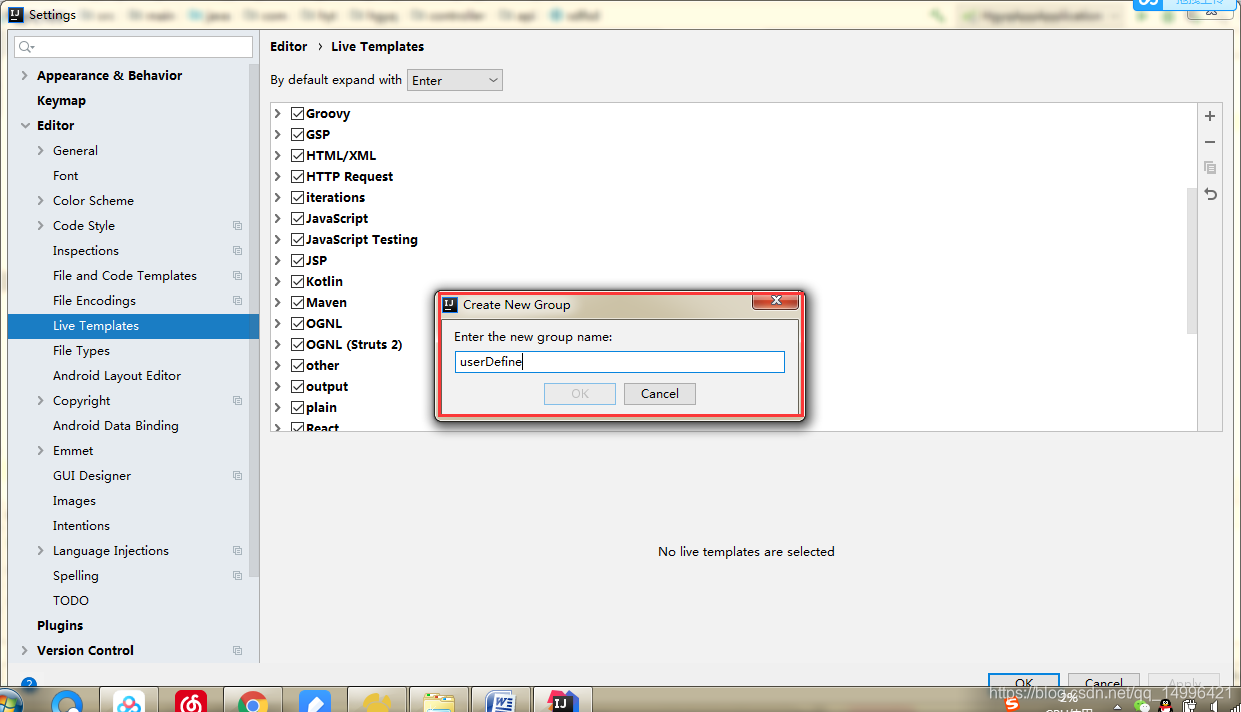Click the project-scope icon beside Copyright
The width and height of the screenshot is (1241, 712).
[x=237, y=401]
